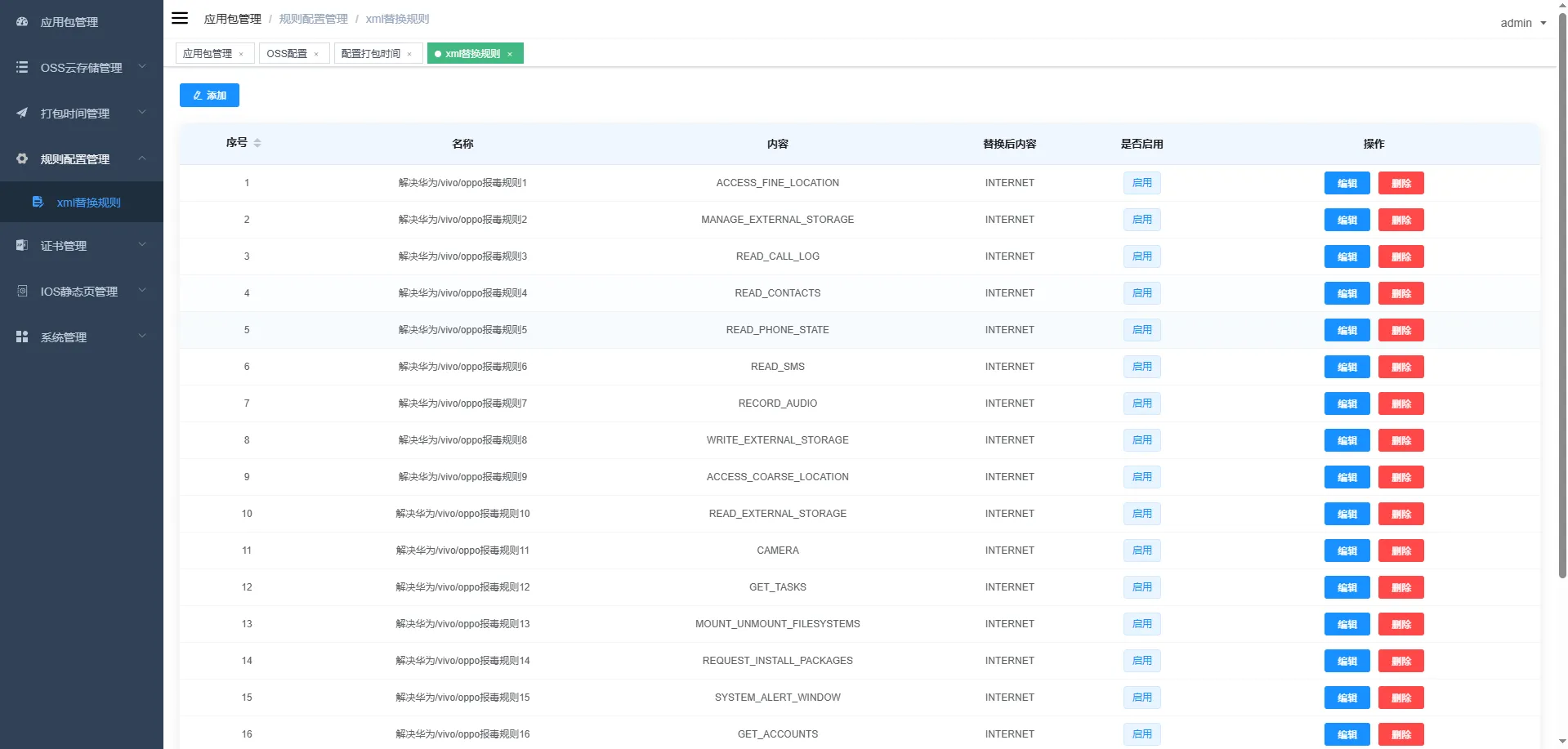Open the admin account dropdown
Image resolution: width=1568 pixels, height=749 pixels.
(x=1521, y=23)
